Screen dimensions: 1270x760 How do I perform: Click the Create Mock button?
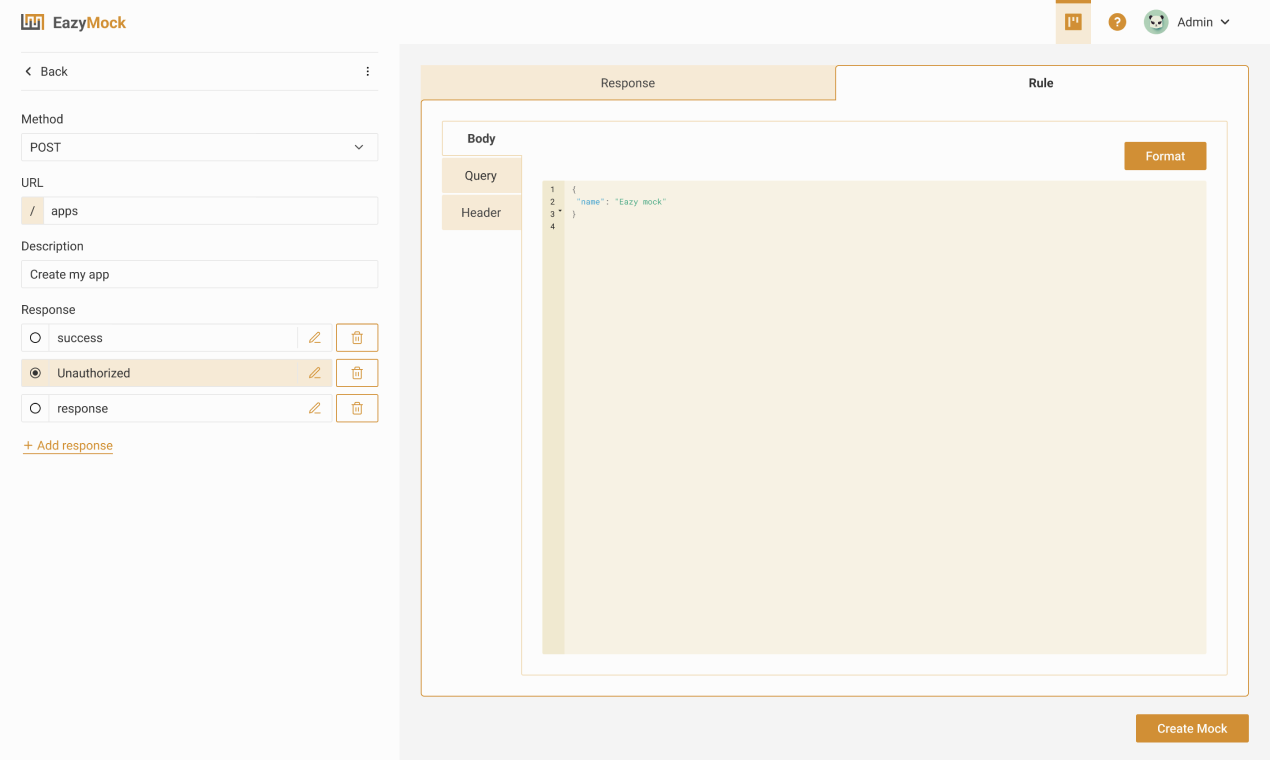[x=1192, y=728]
